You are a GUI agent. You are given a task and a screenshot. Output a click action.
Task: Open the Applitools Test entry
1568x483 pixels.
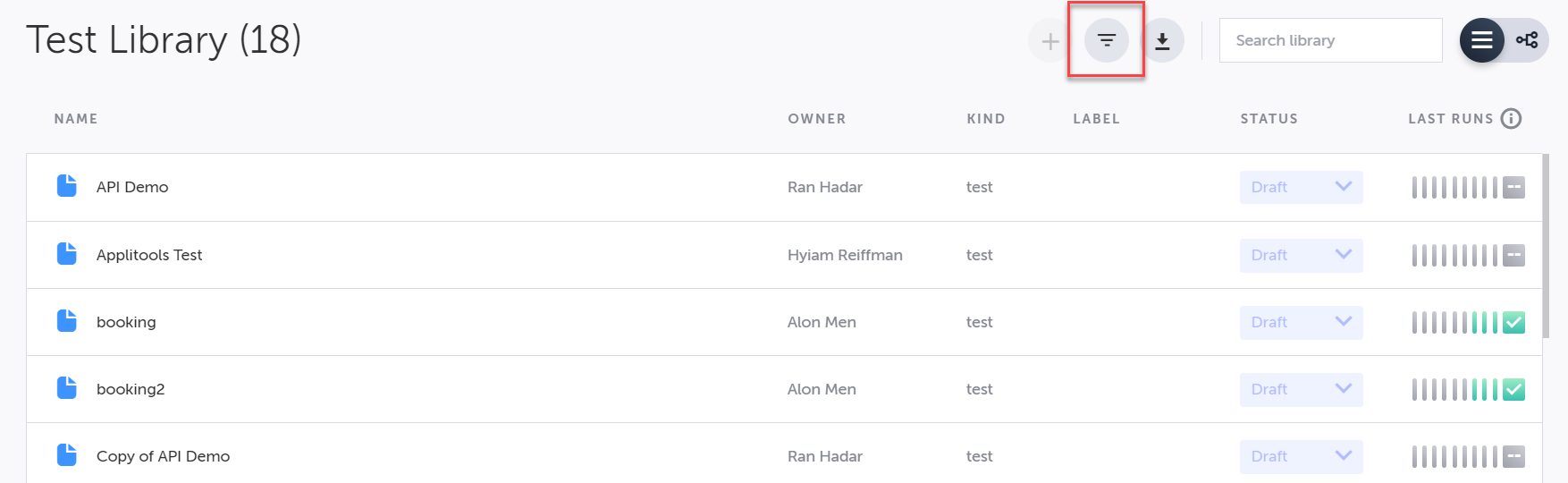click(x=149, y=255)
